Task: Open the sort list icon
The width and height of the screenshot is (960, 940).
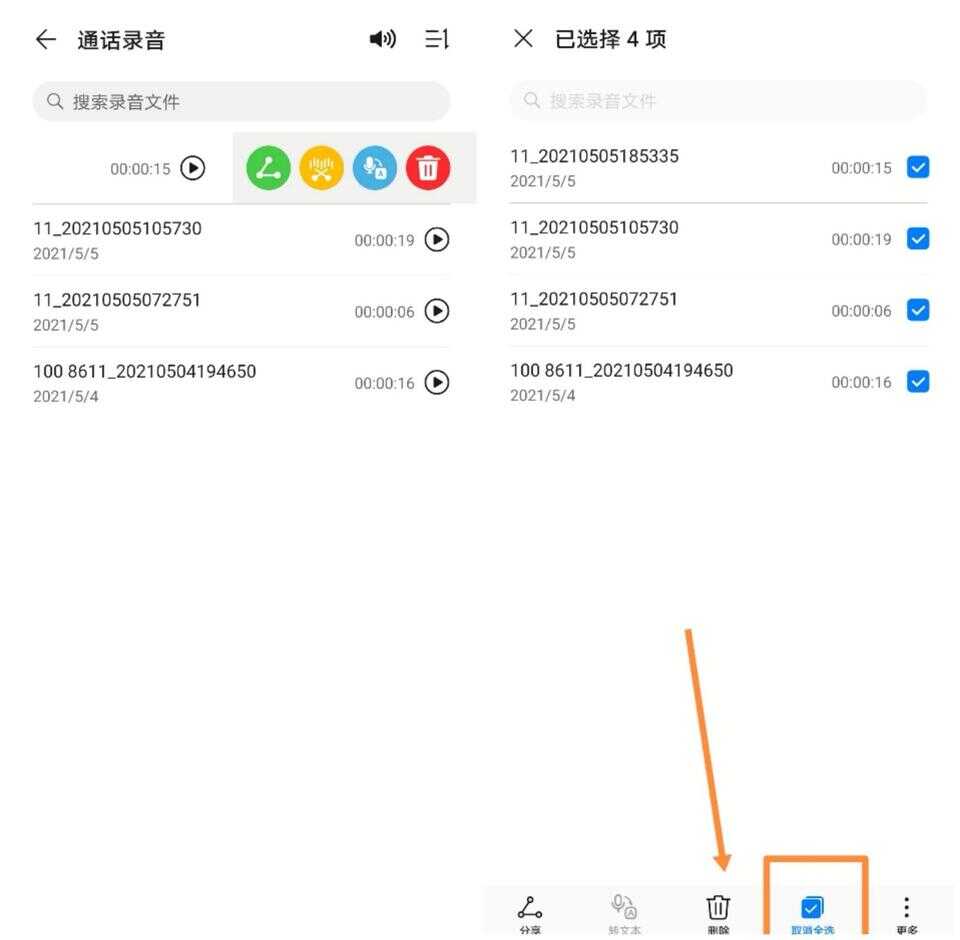Action: (437, 39)
